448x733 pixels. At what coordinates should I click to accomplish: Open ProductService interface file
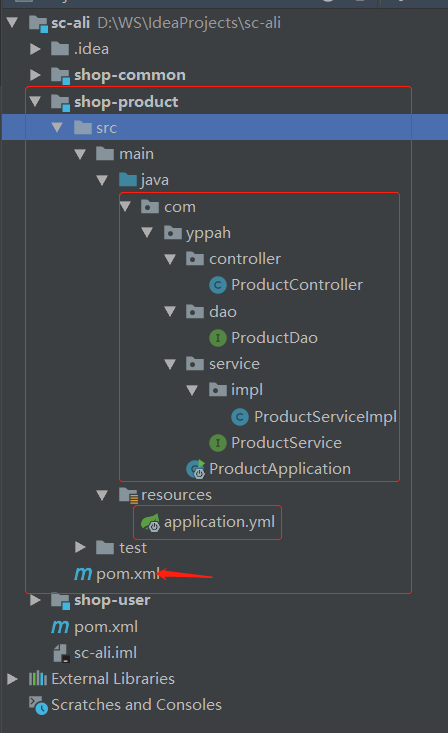286,443
